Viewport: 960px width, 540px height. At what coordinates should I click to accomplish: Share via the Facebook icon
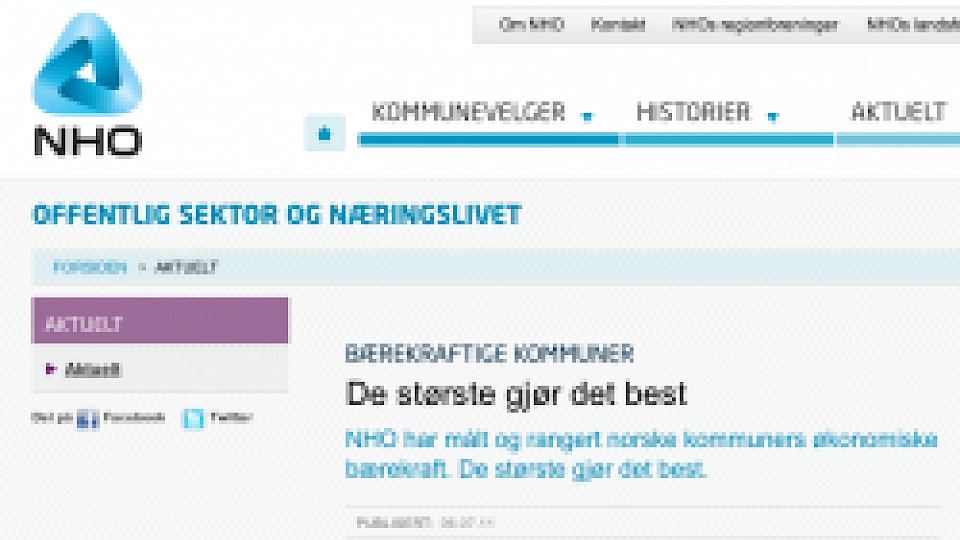tap(88, 418)
